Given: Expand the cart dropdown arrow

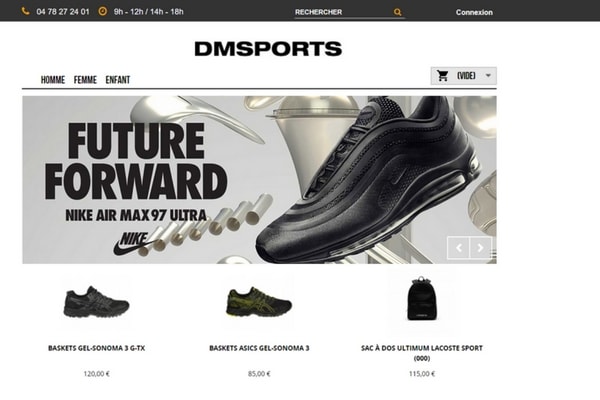Looking at the screenshot, I should (x=488, y=75).
